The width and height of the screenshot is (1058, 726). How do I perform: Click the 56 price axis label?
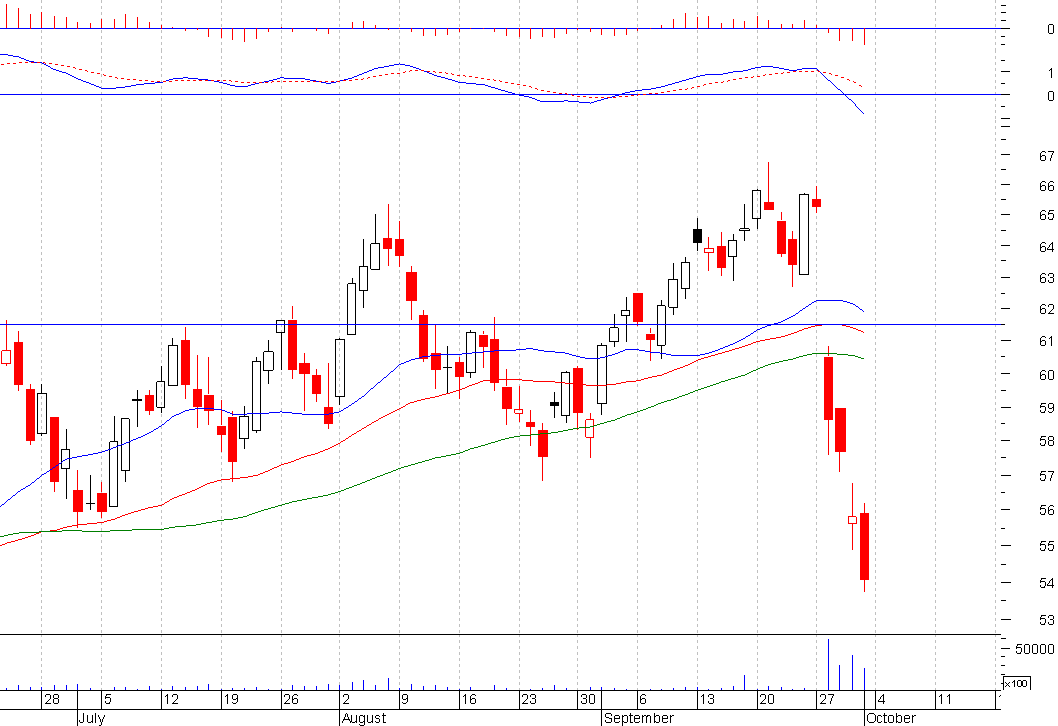(1047, 511)
